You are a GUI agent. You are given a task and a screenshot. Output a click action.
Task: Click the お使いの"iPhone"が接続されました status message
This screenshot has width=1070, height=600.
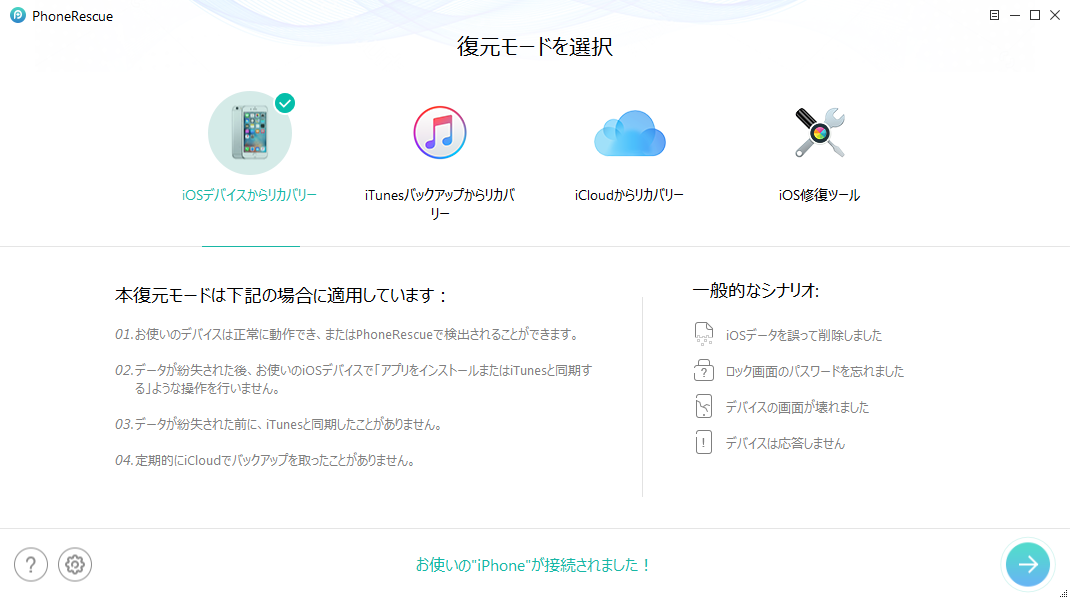(534, 565)
